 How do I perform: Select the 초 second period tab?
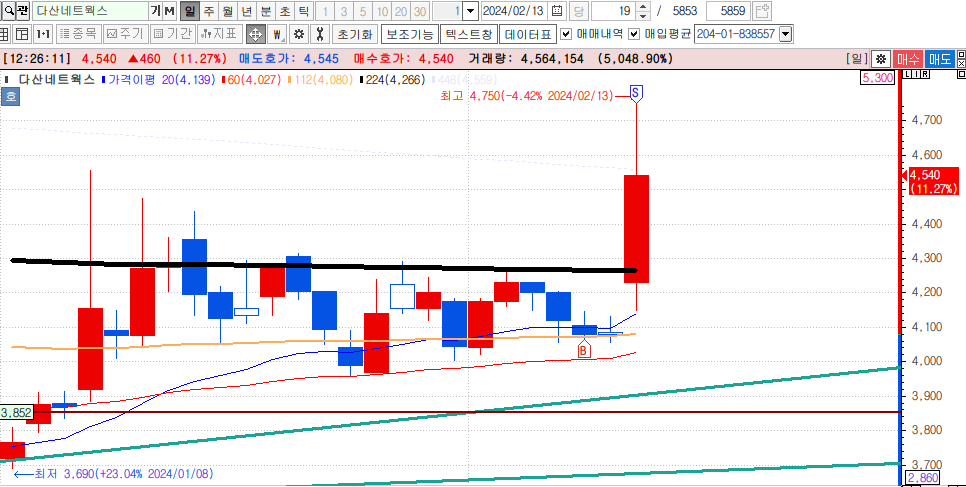284,10
